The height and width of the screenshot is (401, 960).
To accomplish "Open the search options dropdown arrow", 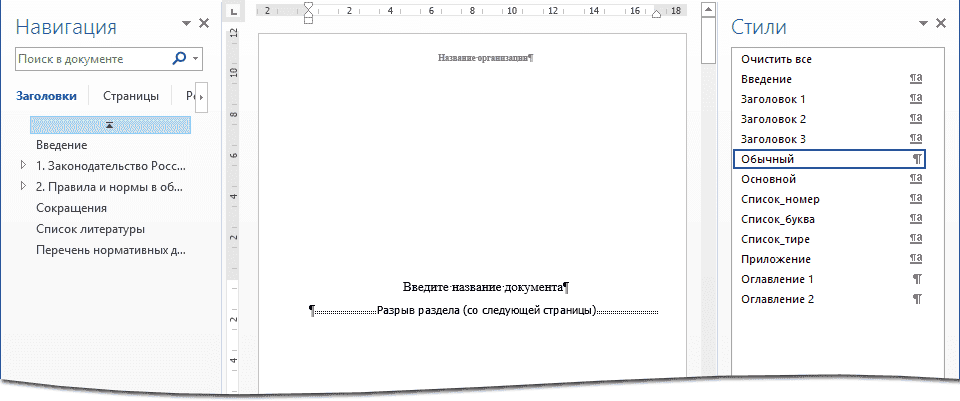I will [195, 59].
